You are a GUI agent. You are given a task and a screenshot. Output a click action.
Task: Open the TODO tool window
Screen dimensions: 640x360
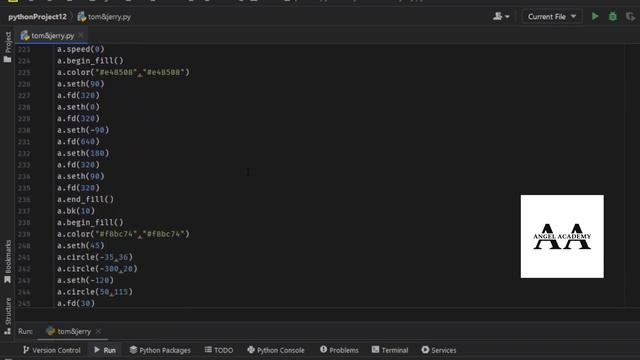coord(219,350)
